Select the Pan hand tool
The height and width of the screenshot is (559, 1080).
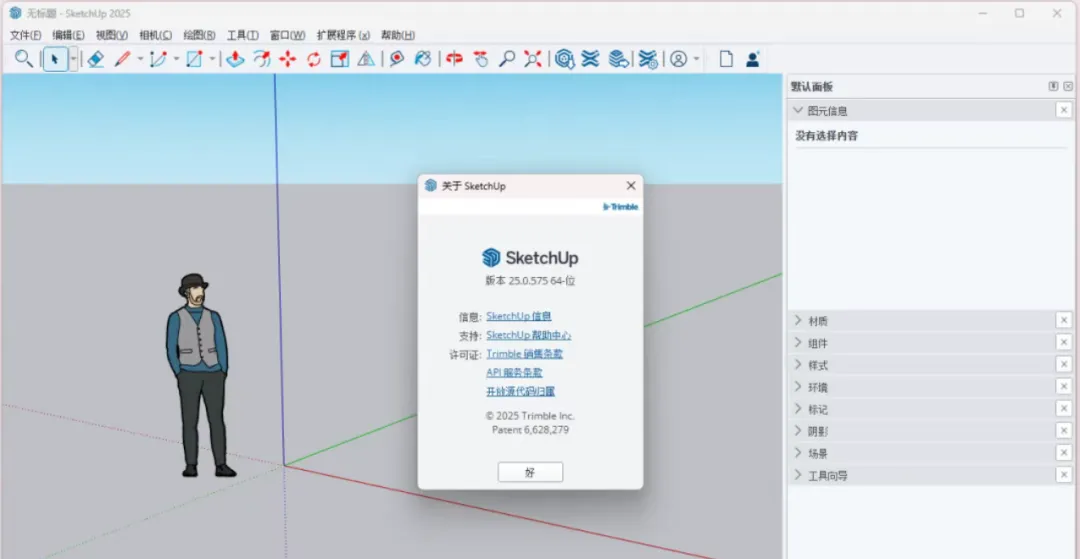pos(481,59)
